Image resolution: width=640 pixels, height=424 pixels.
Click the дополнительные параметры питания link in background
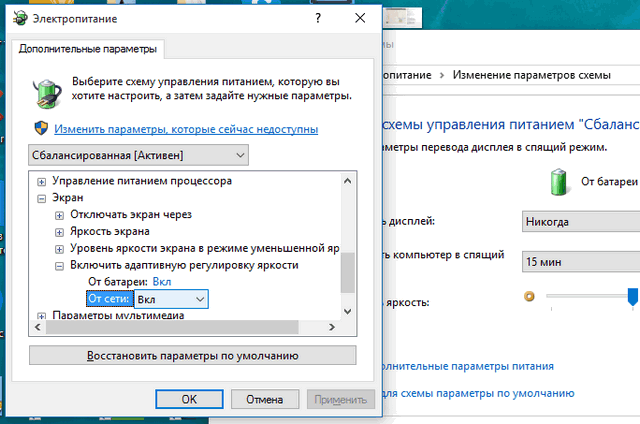pyautogui.click(x=468, y=366)
